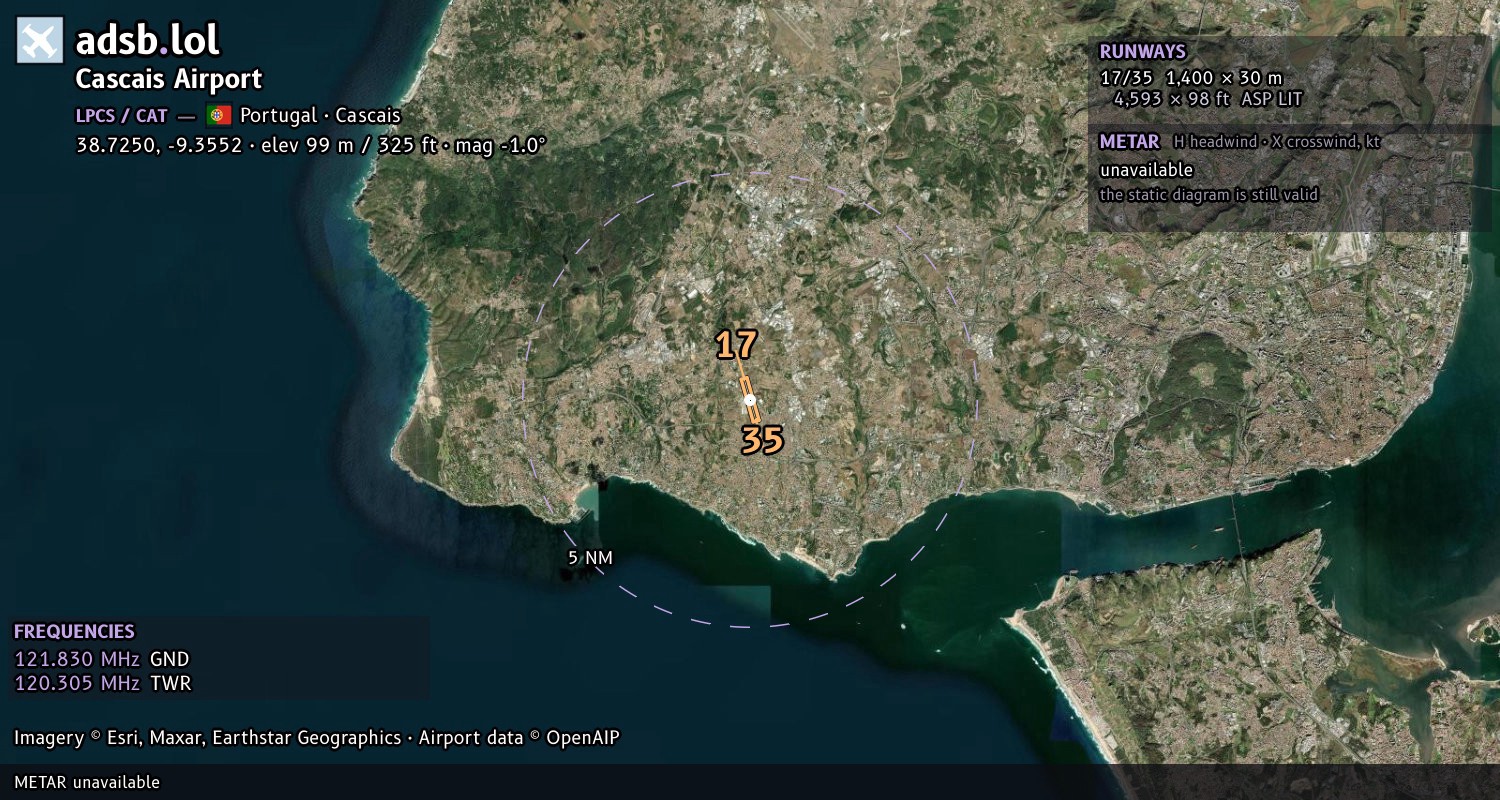Click the adsb.lol site title
Image resolution: width=1500 pixels, height=800 pixels.
coord(148,41)
